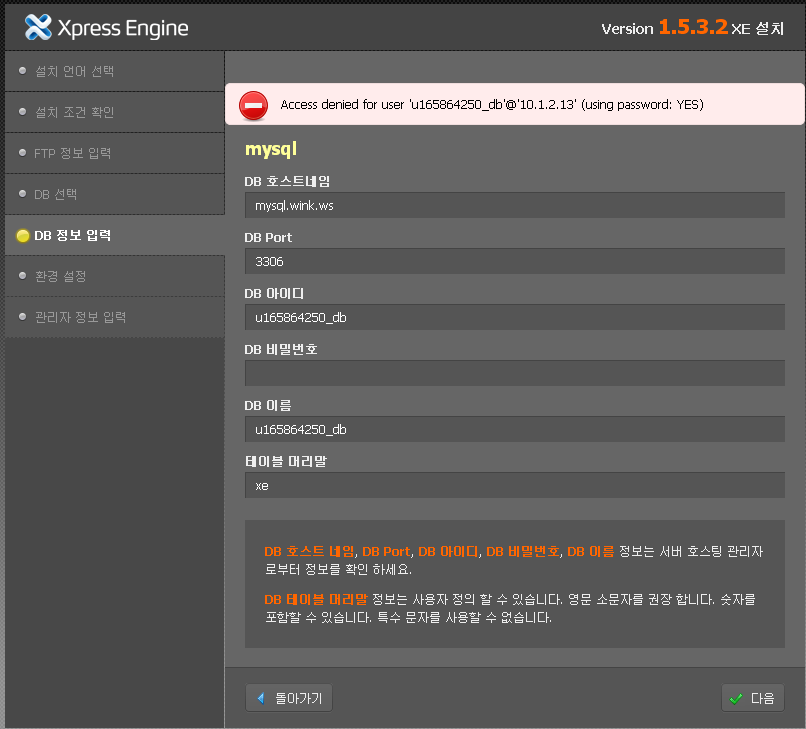Click the bullet icon next to 환경 설정

[x=21, y=275]
